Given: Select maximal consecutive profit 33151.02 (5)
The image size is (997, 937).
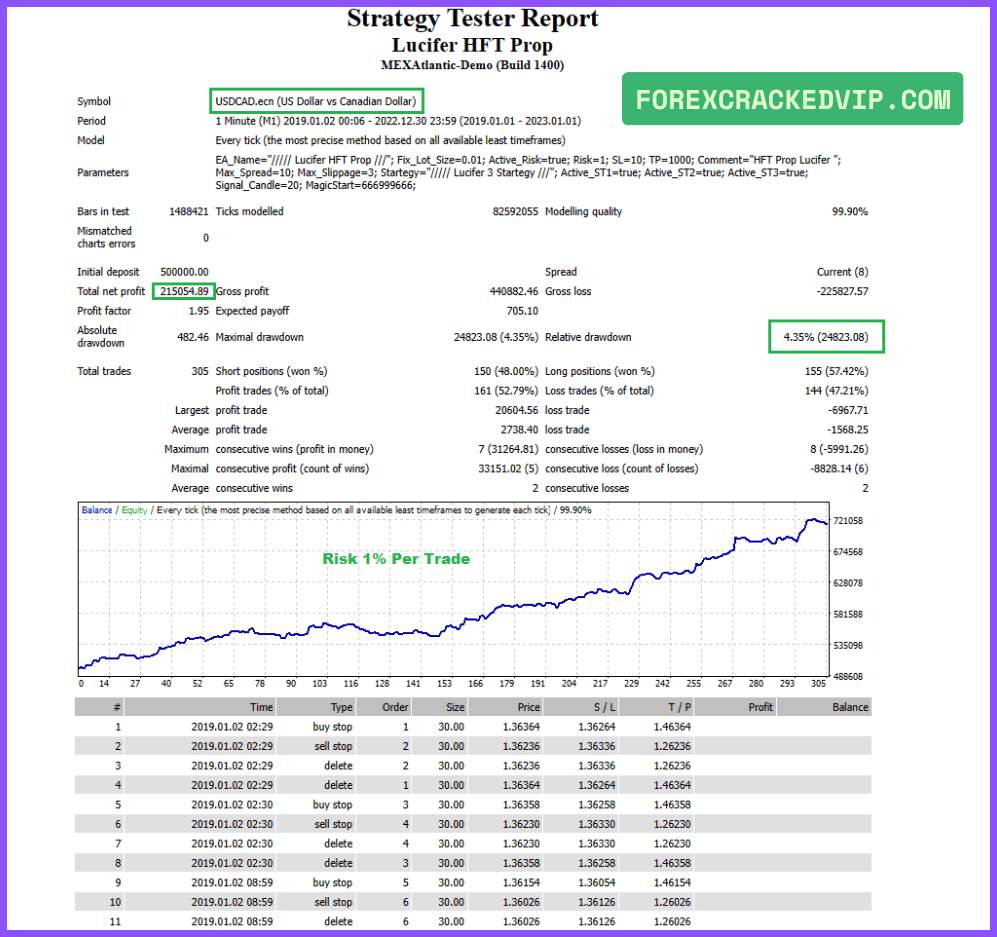Looking at the screenshot, I should [508, 468].
